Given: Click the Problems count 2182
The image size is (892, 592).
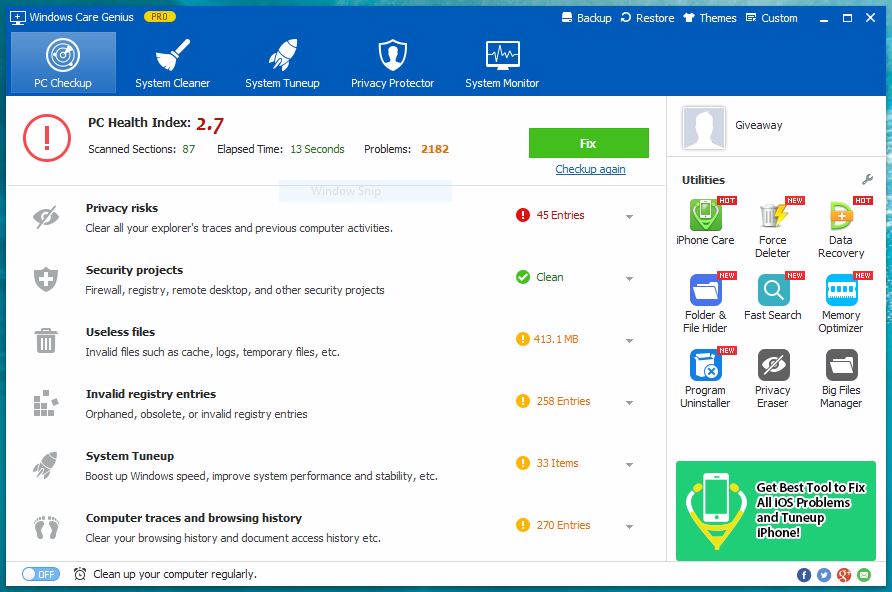Looking at the screenshot, I should point(435,149).
